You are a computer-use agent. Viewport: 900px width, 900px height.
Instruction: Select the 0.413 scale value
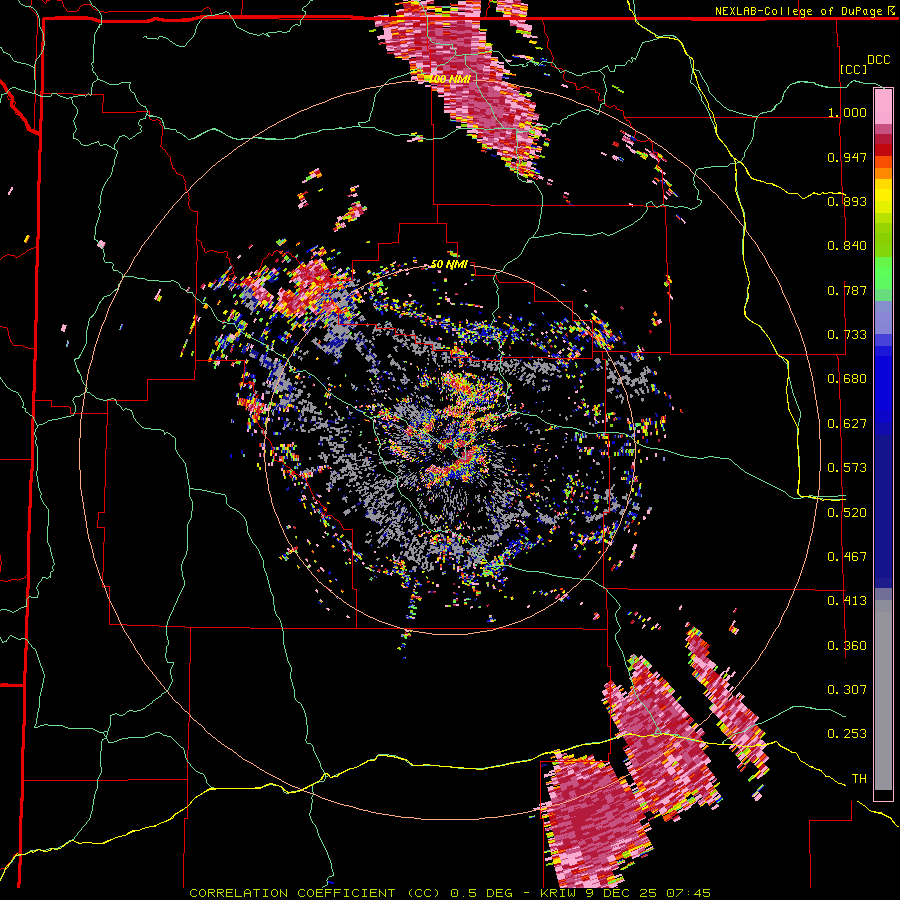[x=847, y=600]
